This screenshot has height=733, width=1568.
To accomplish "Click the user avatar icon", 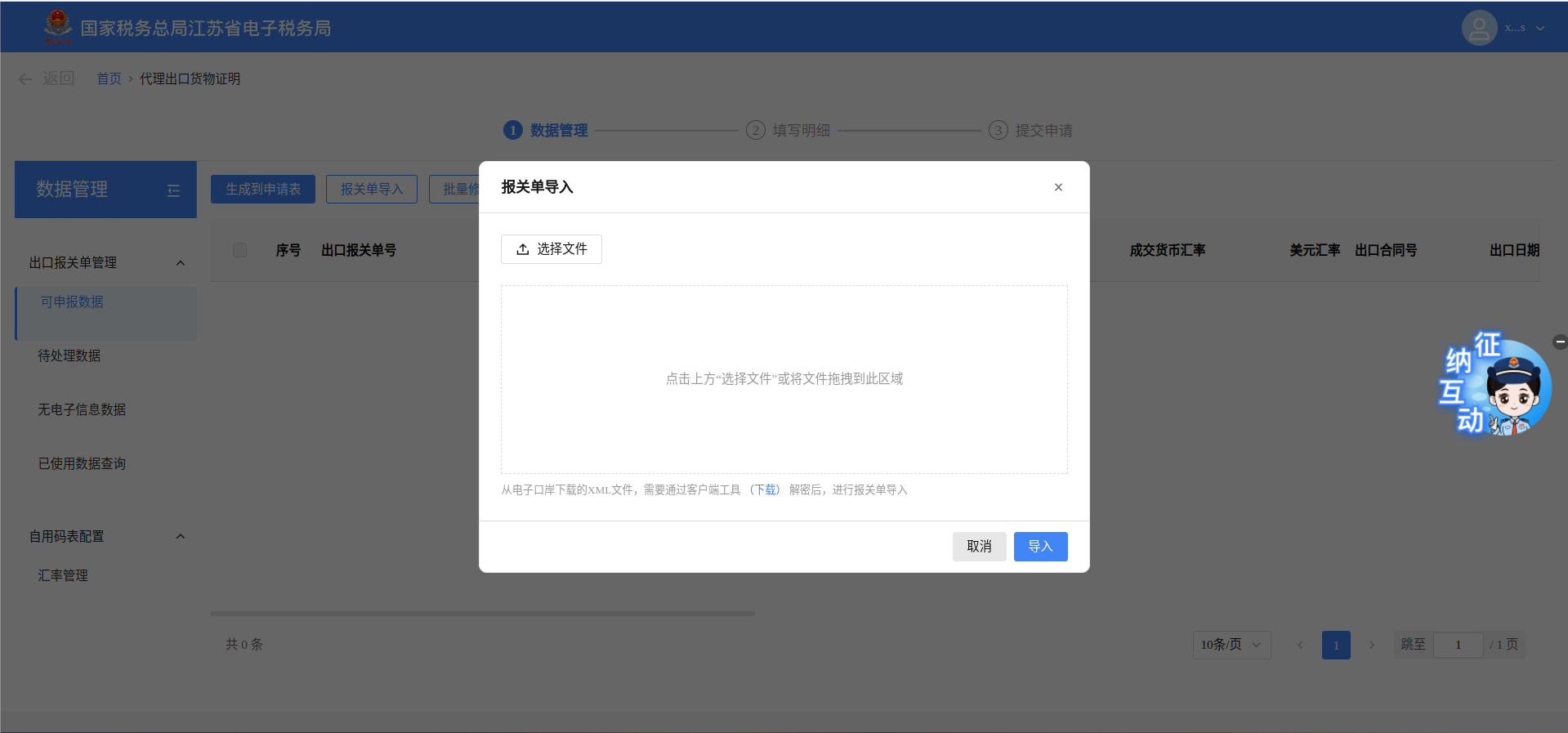I will [x=1479, y=28].
